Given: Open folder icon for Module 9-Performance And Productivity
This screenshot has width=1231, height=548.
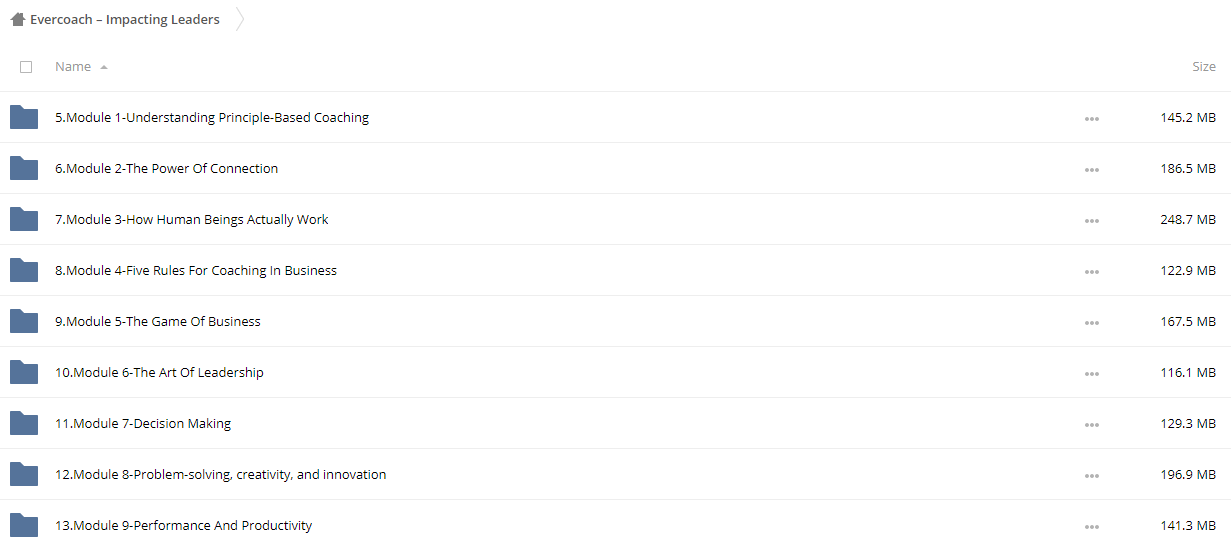Looking at the screenshot, I should click(24, 525).
